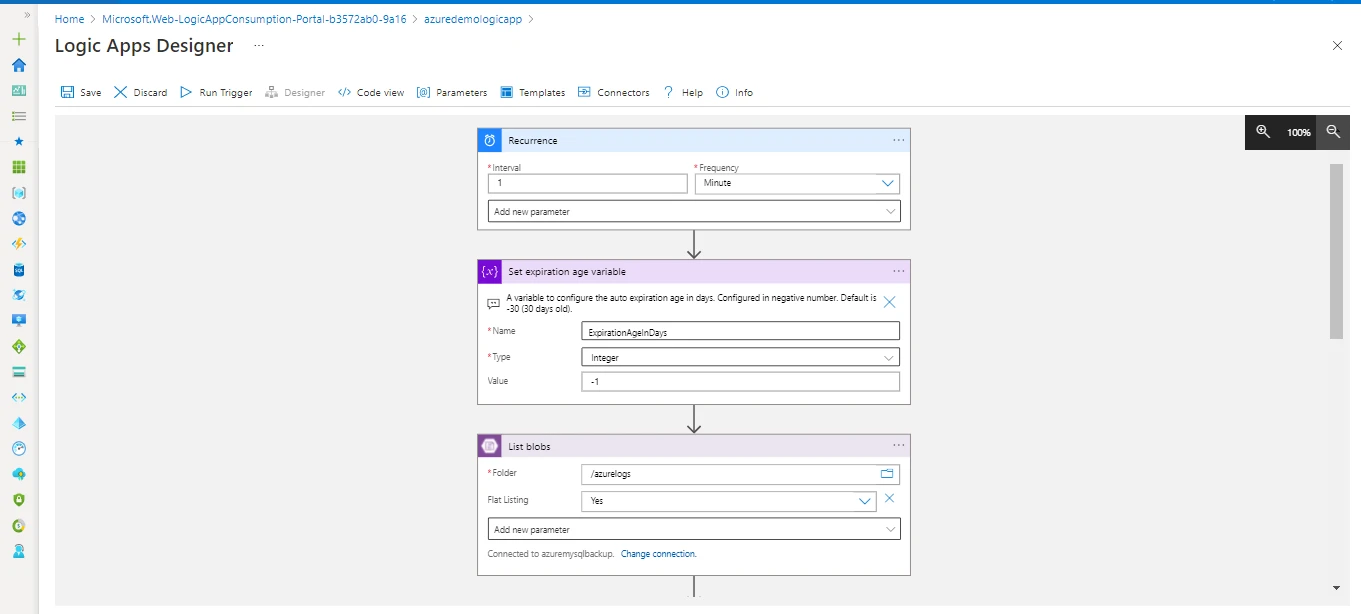Click the comment note icon on Set variable card
The image size is (1361, 614).
[x=492, y=301]
